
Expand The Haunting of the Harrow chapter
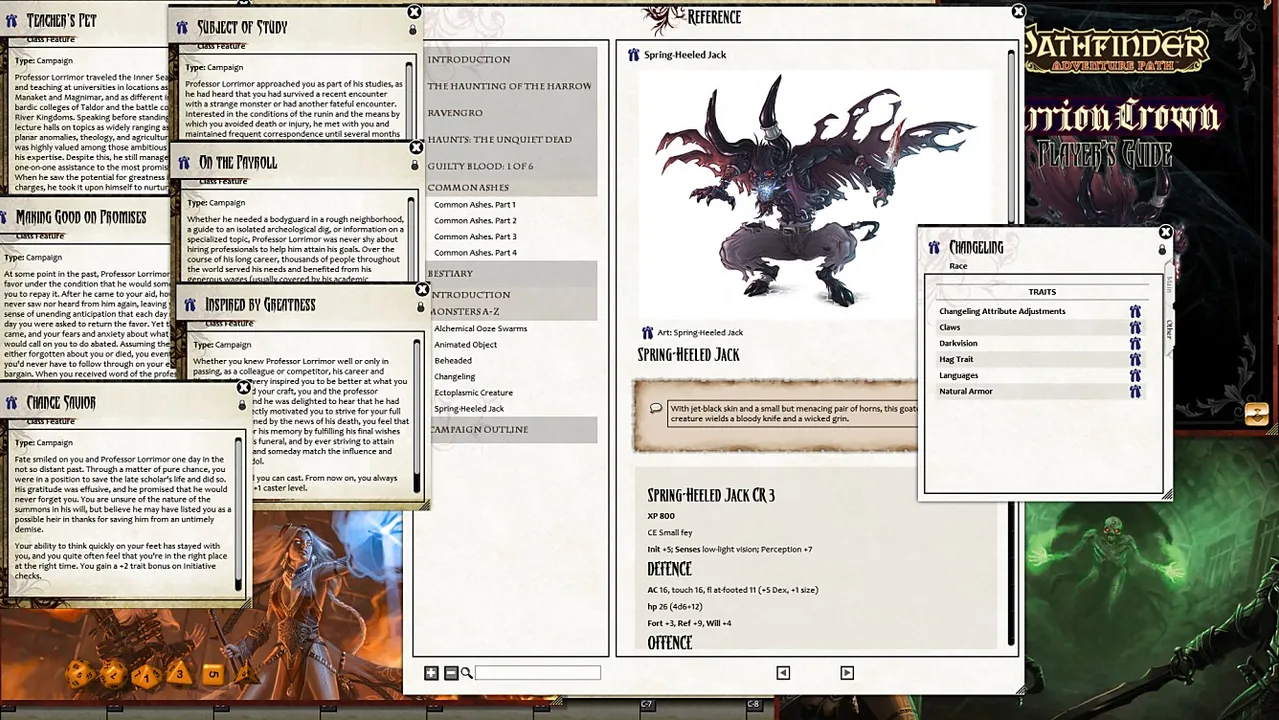pos(511,86)
